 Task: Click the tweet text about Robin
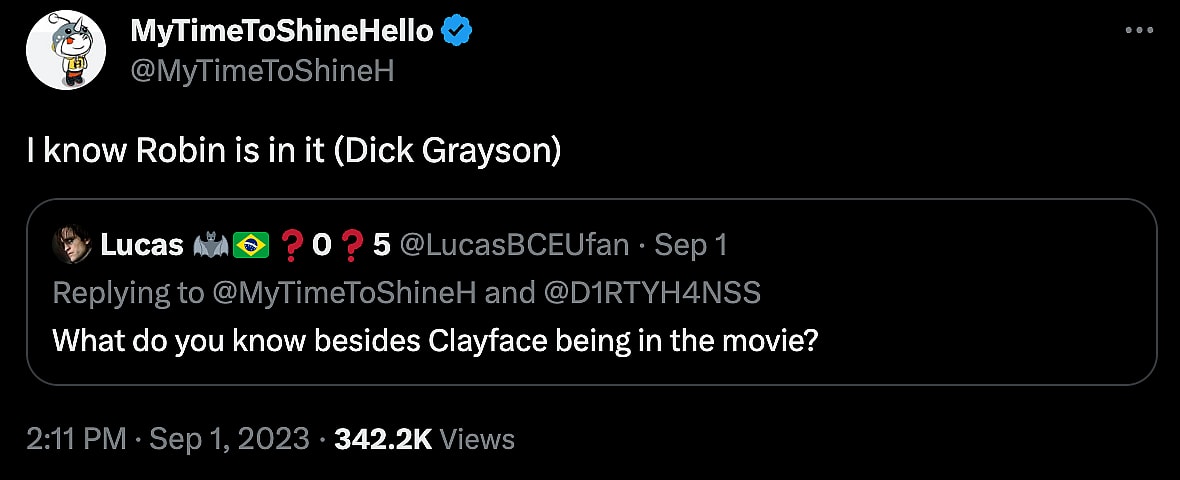tap(294, 151)
